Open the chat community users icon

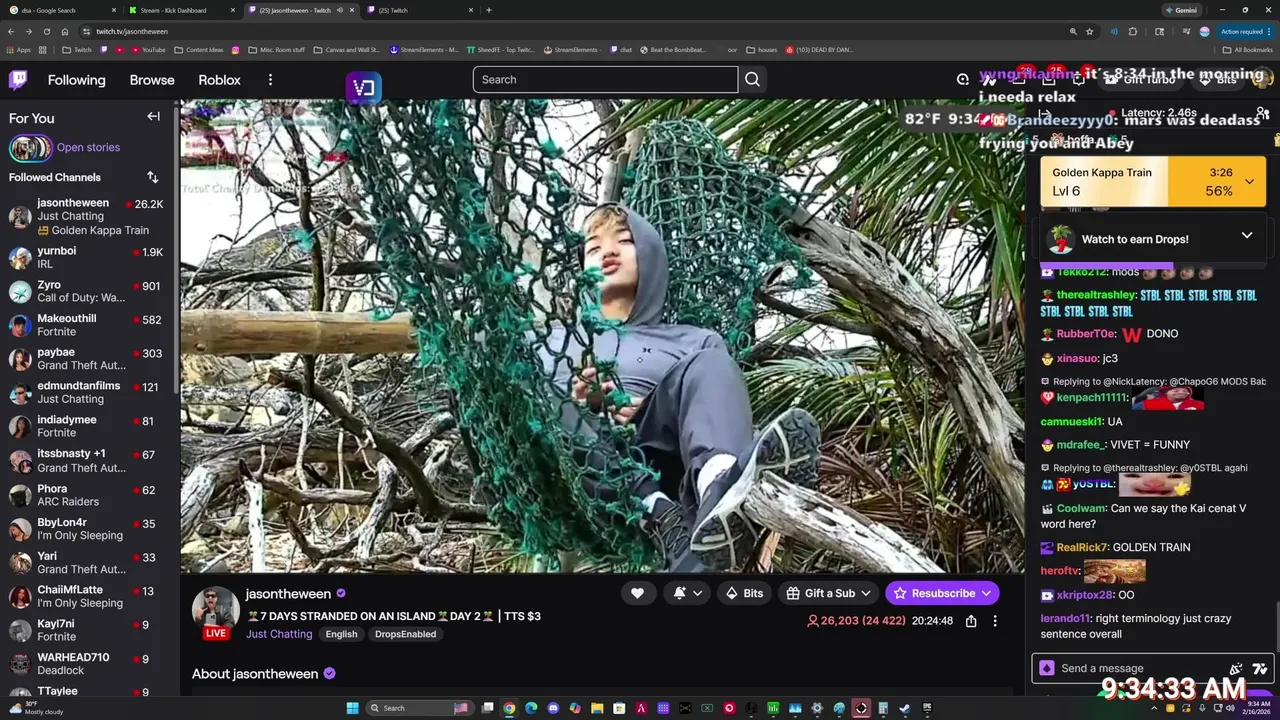coord(1263,113)
